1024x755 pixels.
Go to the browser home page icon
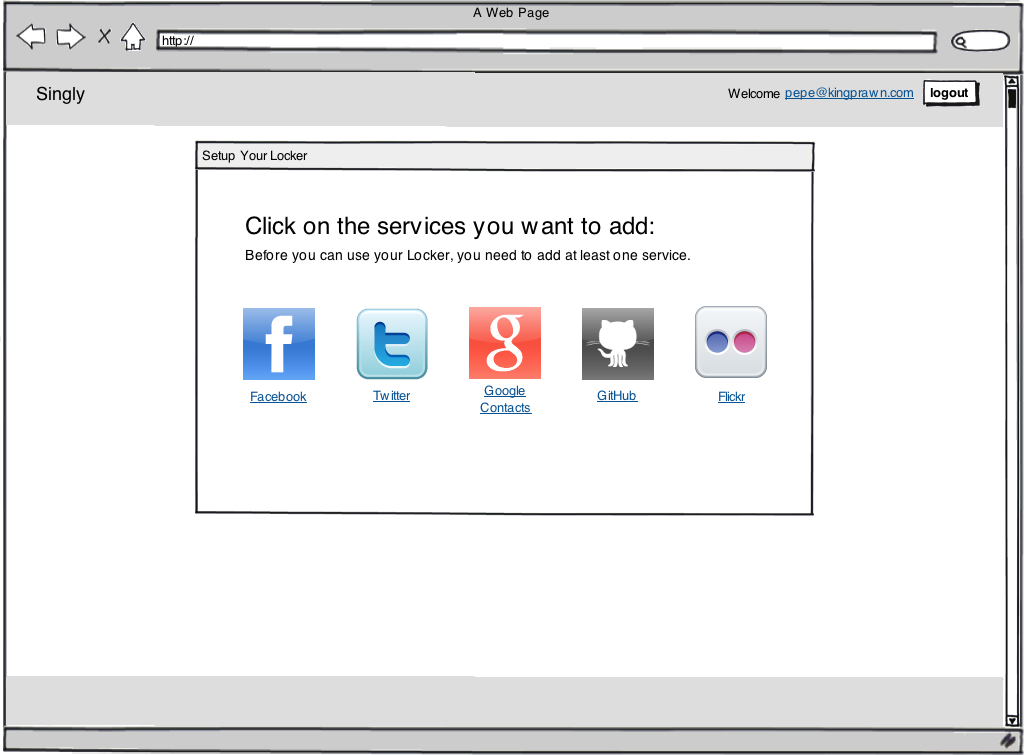133,37
